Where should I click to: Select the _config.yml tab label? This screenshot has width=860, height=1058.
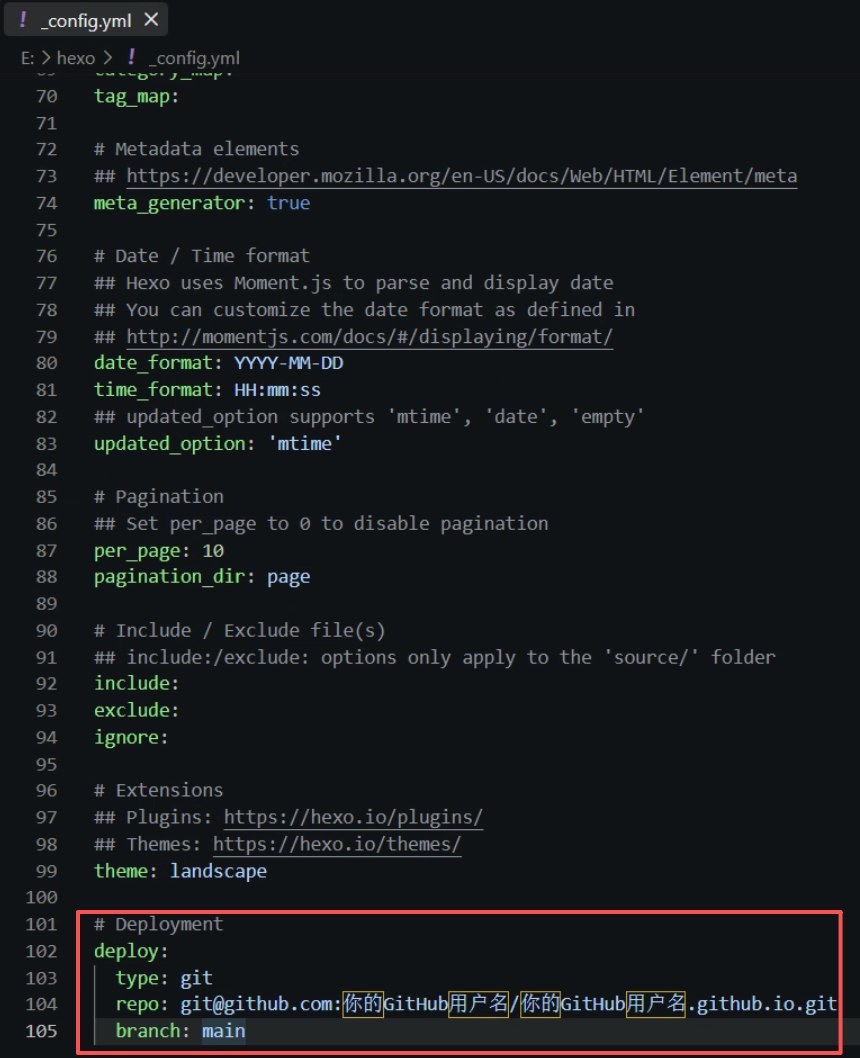[86, 21]
